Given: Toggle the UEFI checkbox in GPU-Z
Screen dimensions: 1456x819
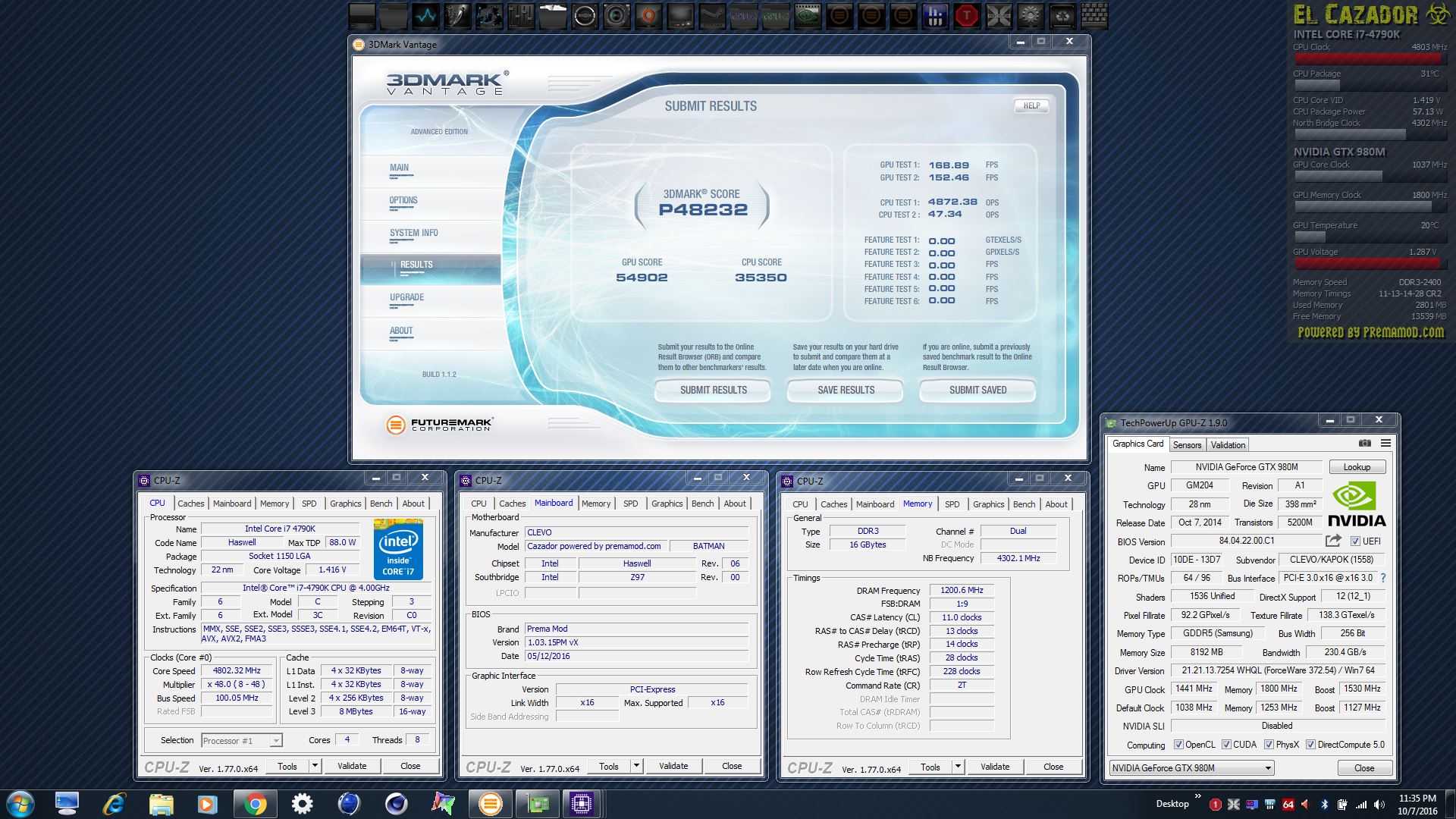Looking at the screenshot, I should (1355, 541).
